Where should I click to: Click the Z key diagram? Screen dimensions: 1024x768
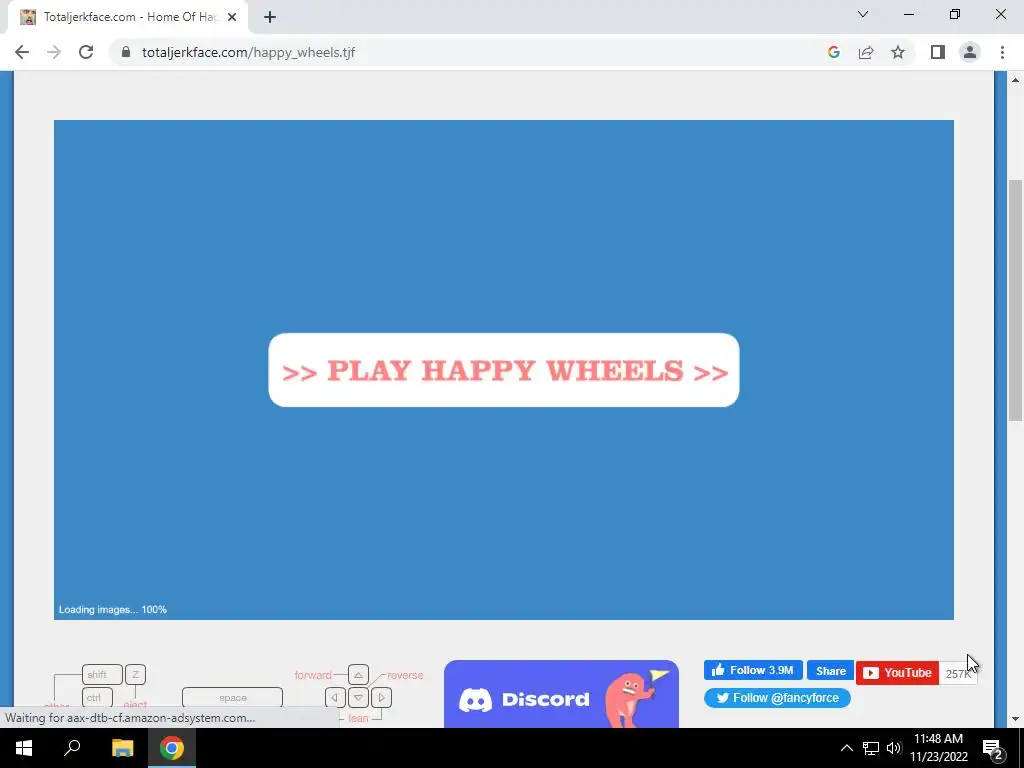pyautogui.click(x=135, y=675)
